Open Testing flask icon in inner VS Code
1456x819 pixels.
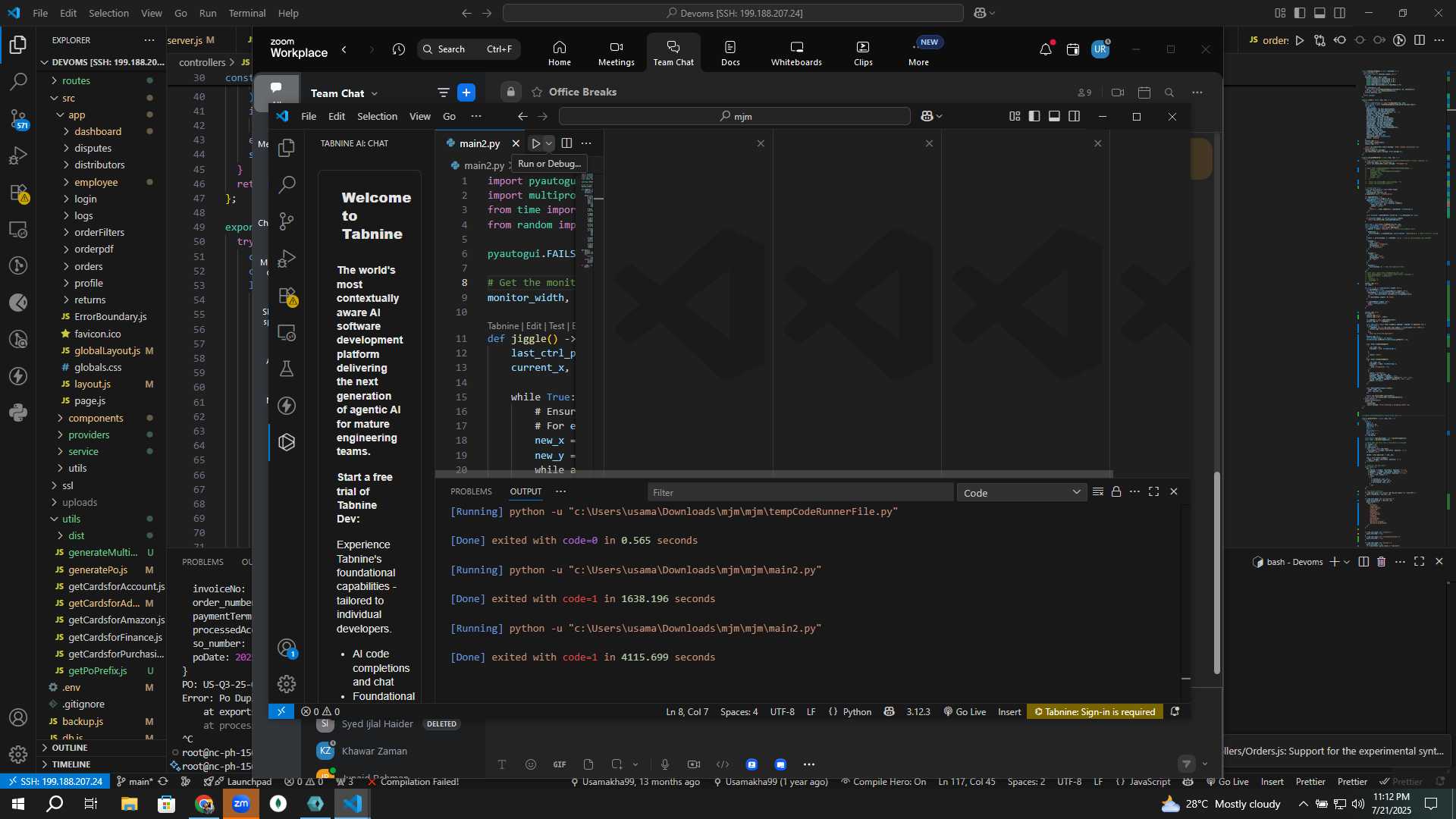pyautogui.click(x=287, y=369)
